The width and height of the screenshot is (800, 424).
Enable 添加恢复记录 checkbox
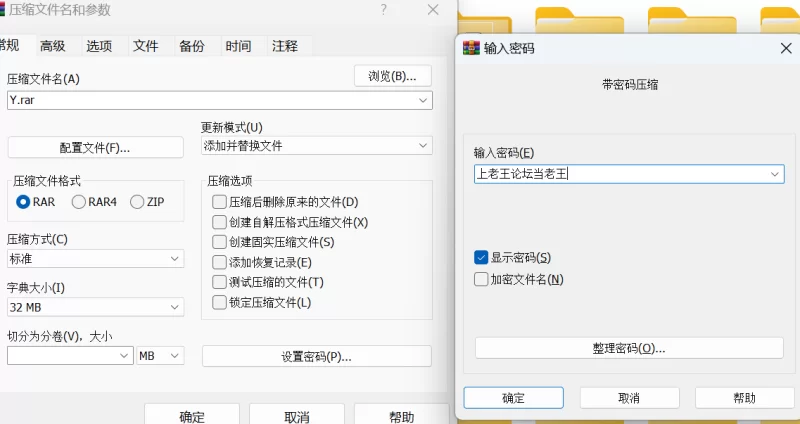point(219,262)
